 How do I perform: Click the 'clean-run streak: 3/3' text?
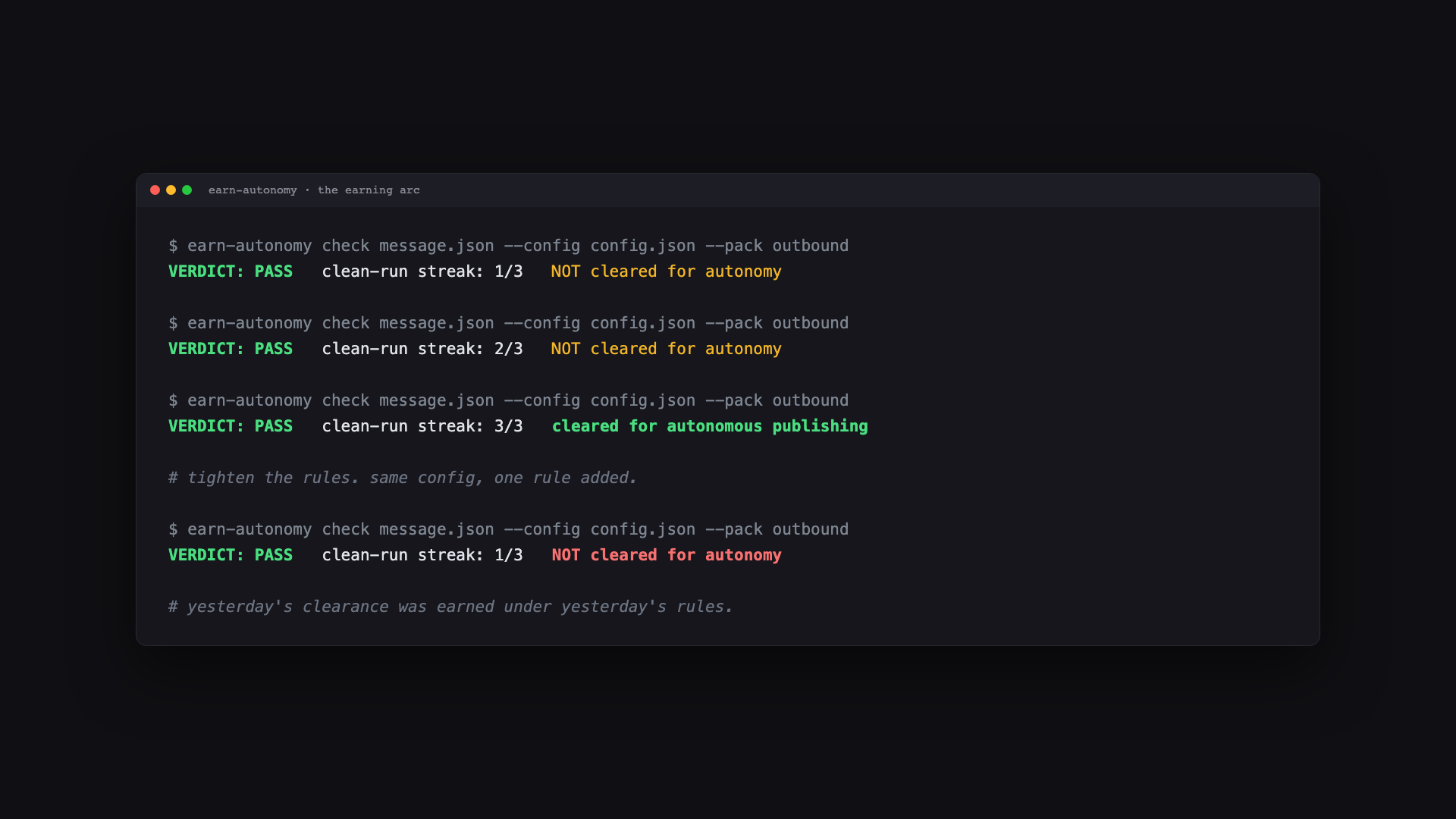(x=422, y=426)
